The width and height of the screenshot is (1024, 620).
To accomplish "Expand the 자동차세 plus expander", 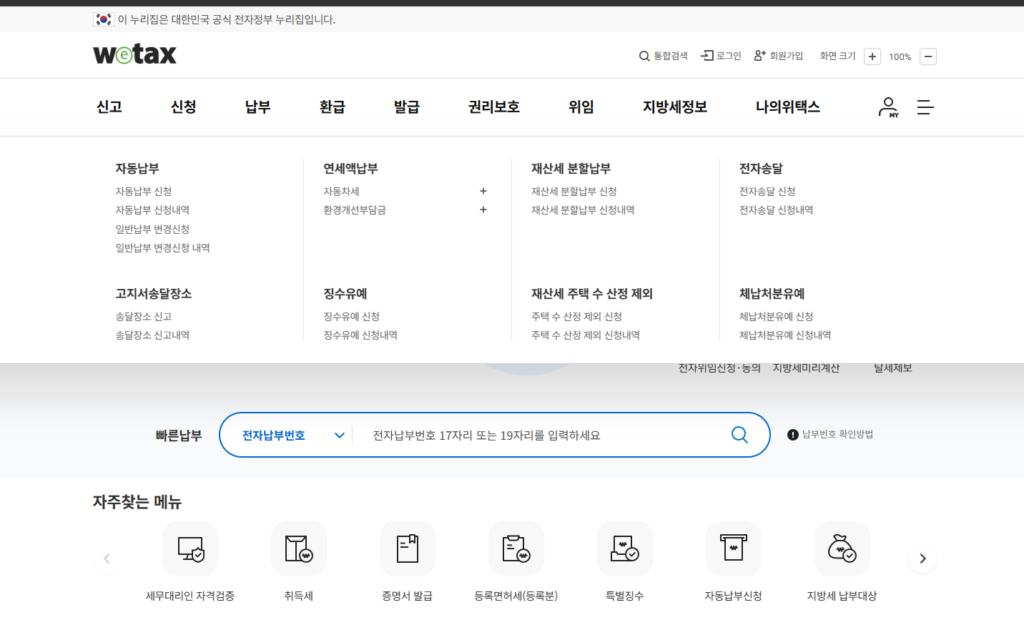I will click(483, 191).
